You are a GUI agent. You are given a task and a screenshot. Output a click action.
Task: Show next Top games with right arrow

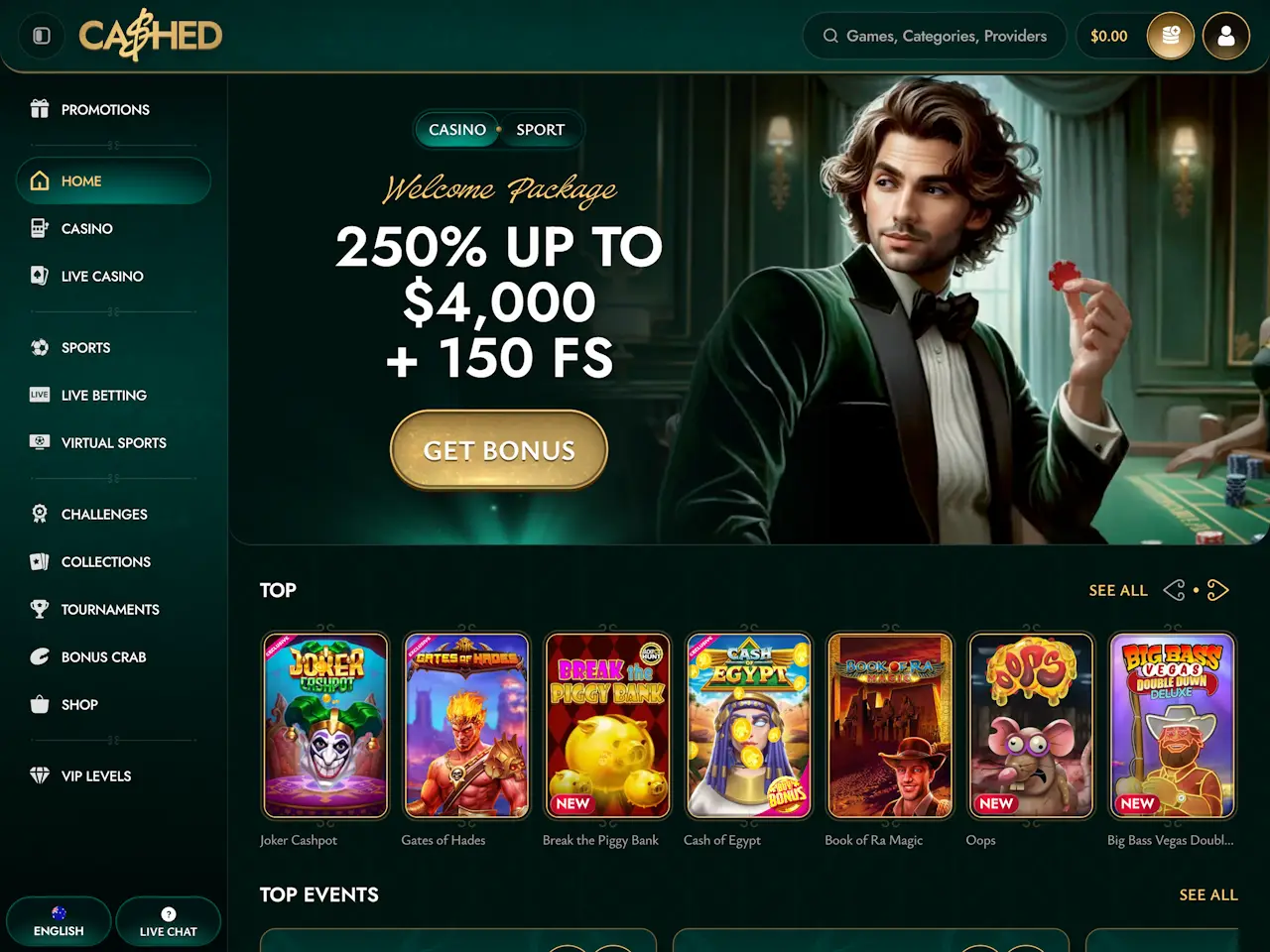(x=1218, y=590)
